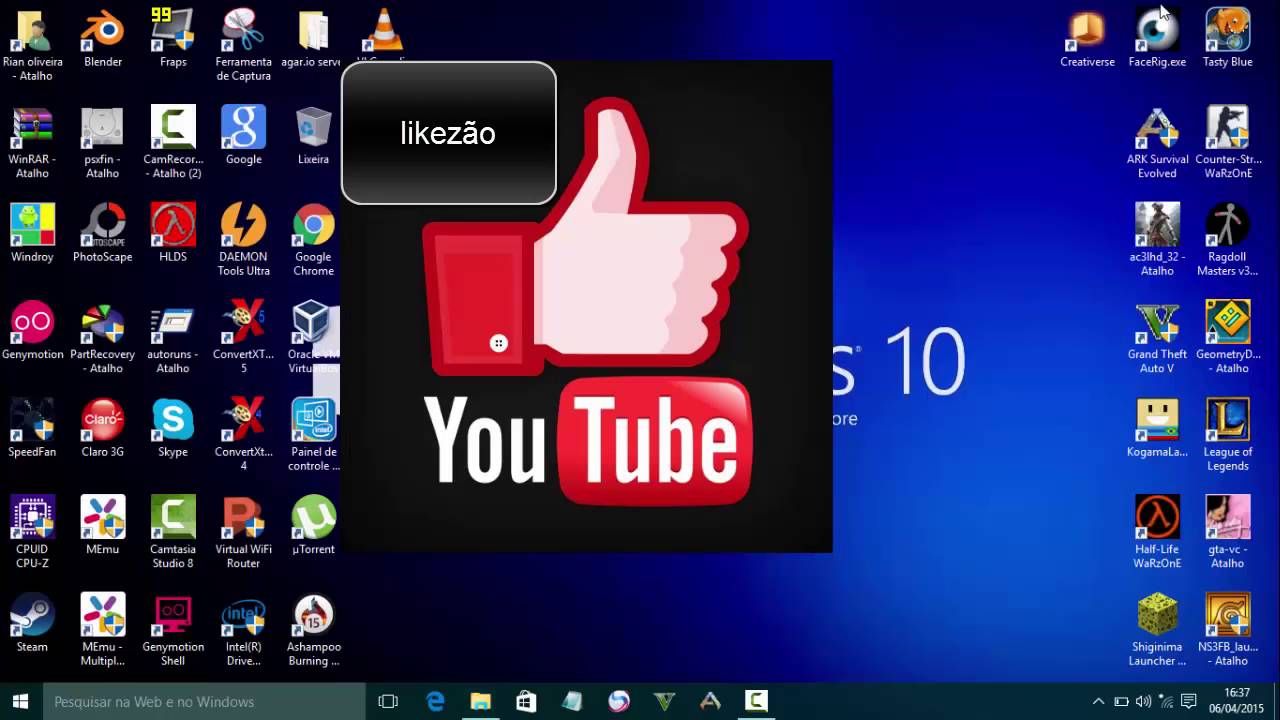Open Grand Theft Auto V shortcut
Image resolution: width=1280 pixels, height=720 pixels.
click(x=1157, y=337)
